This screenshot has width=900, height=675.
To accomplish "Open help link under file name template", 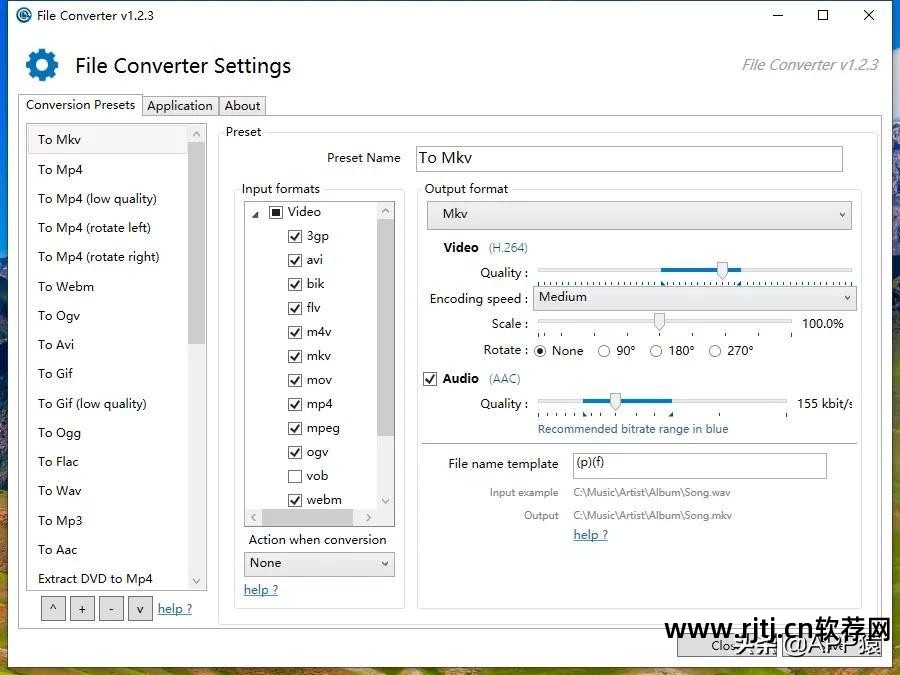I will 591,534.
